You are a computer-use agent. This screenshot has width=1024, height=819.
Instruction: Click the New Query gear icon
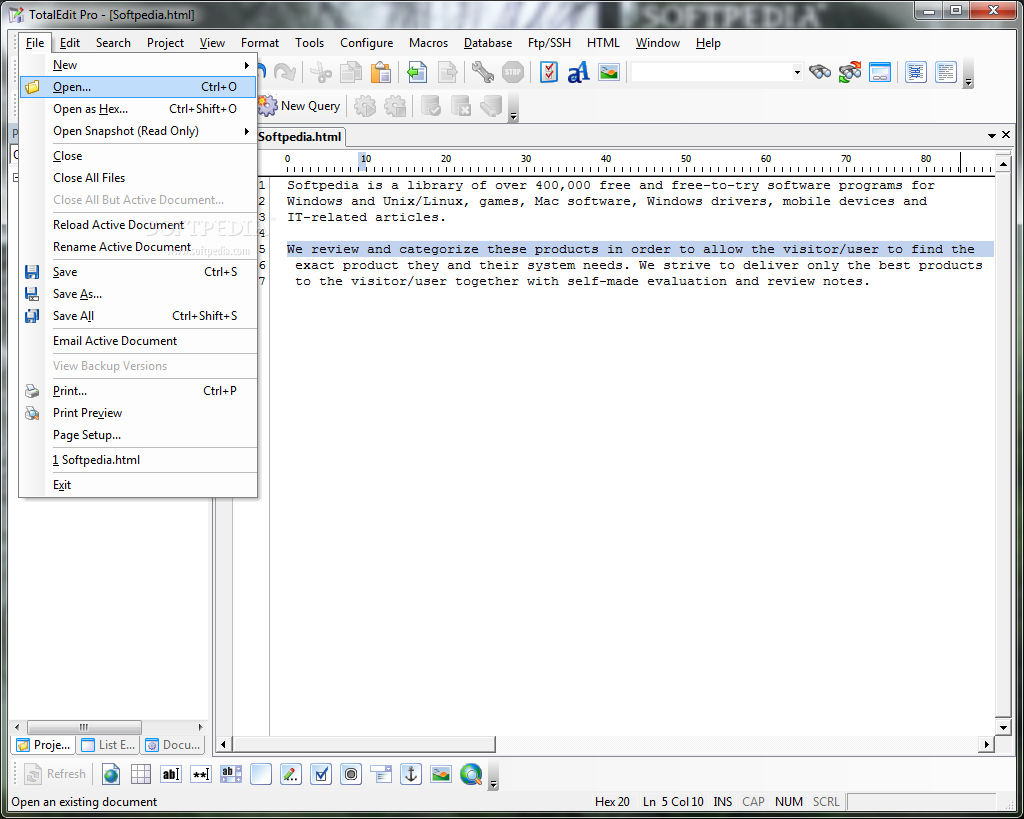pyautogui.click(x=266, y=106)
